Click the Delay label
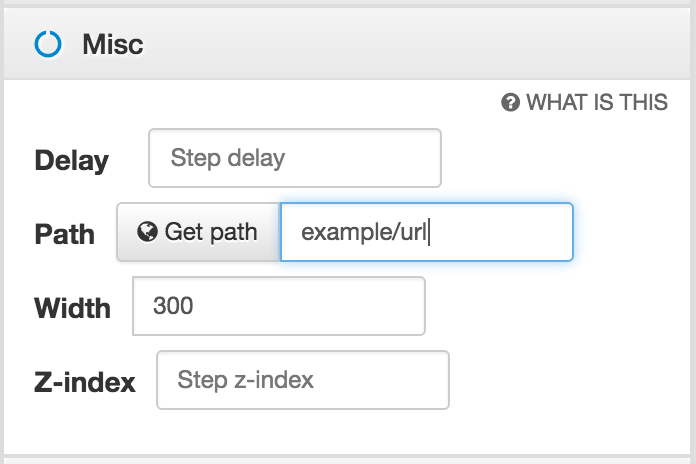This screenshot has height=464, width=696. (71, 160)
